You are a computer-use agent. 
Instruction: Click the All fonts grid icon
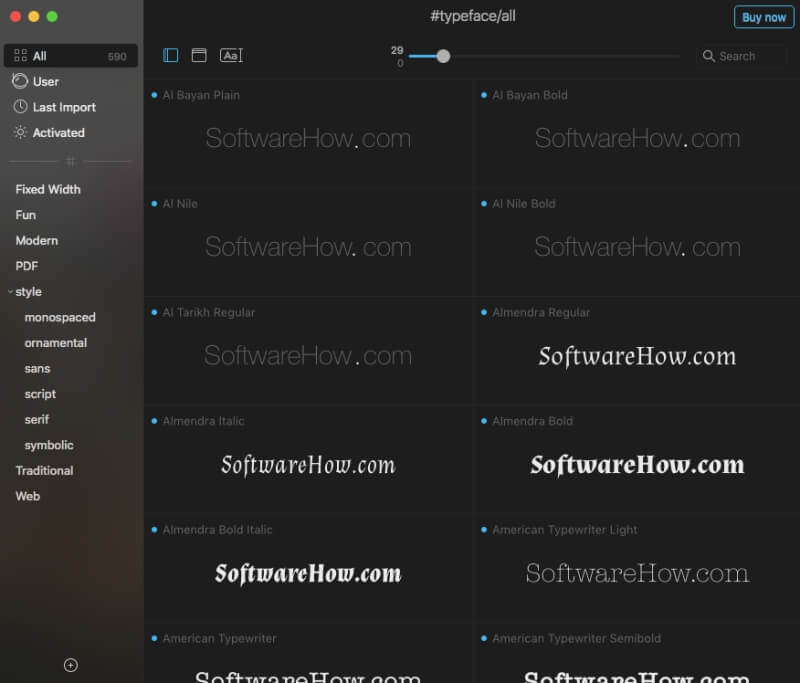(20, 55)
